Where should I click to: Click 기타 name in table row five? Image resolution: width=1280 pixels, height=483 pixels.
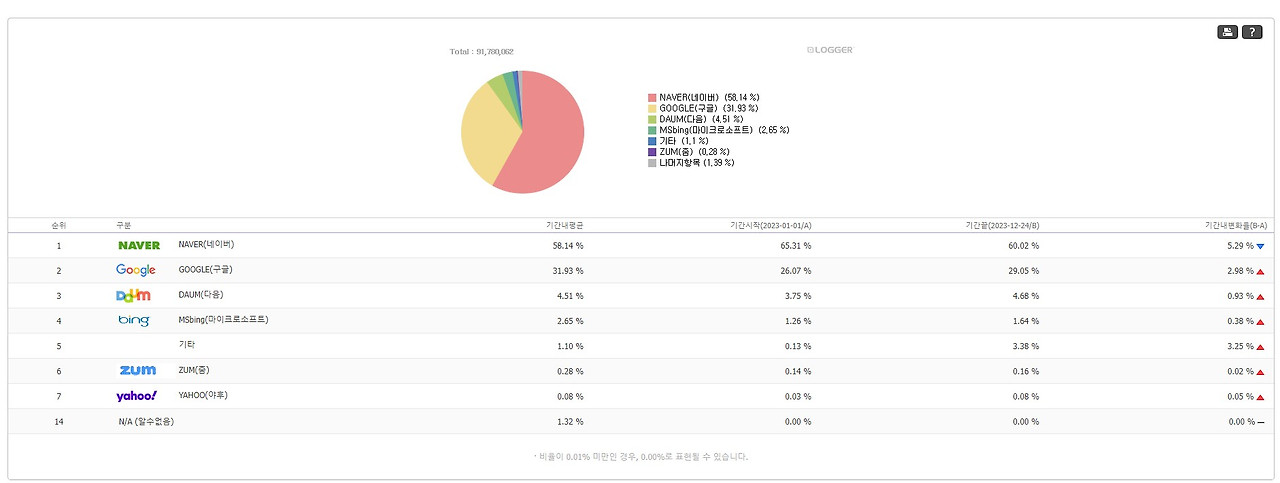(186, 345)
